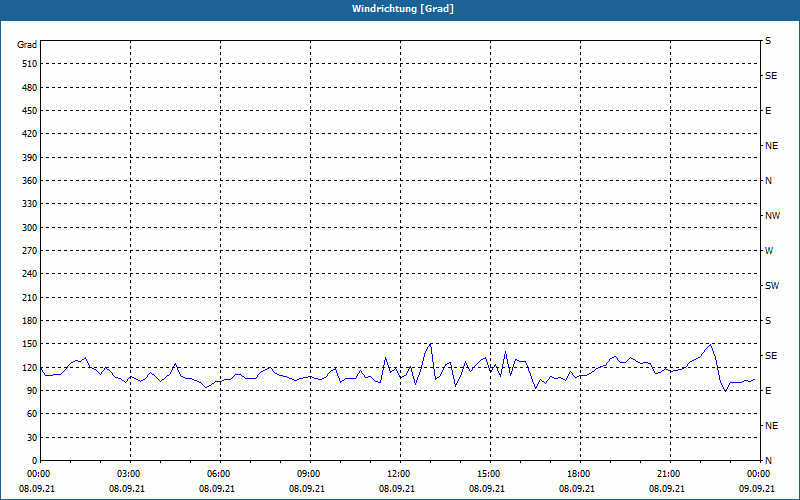Select the 300 y-axis value
This screenshot has height=500, width=800.
click(30, 228)
